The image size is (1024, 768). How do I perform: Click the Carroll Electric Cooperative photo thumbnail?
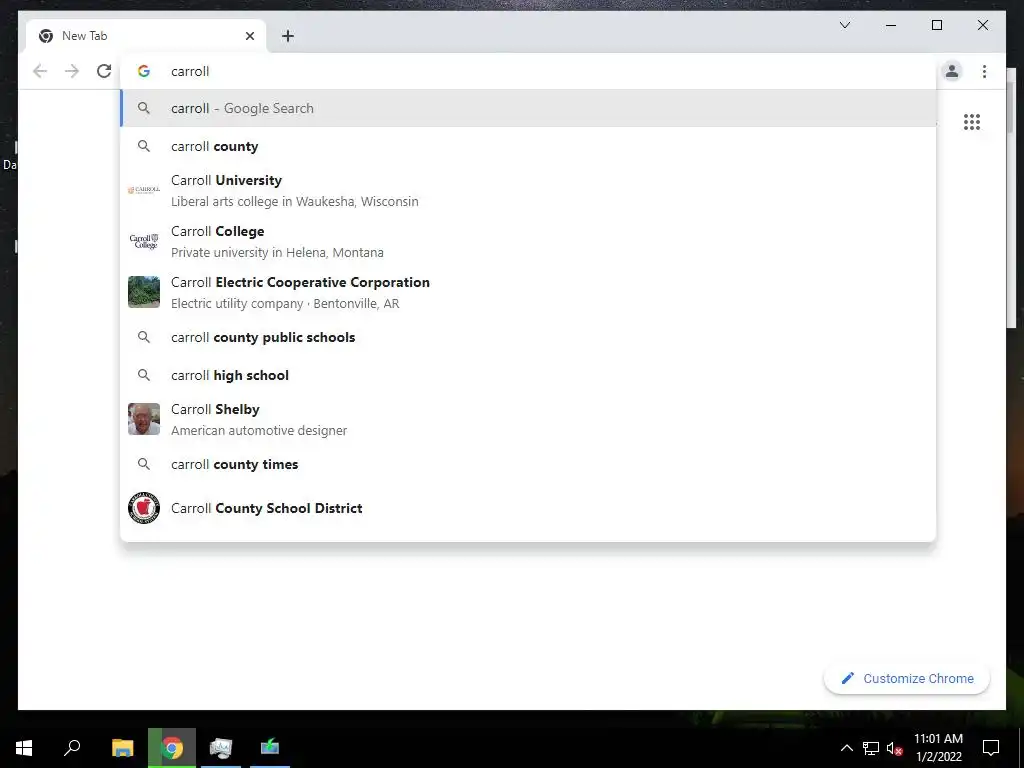(144, 292)
